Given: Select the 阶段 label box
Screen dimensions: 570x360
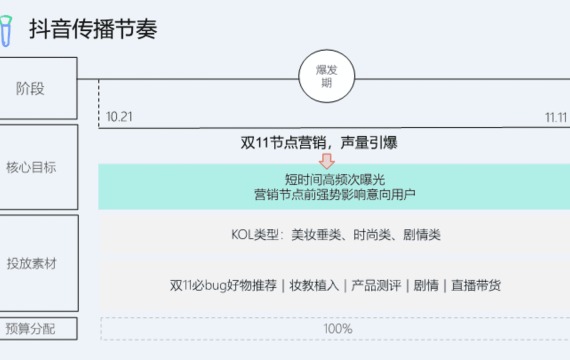Looking at the screenshot, I should click(x=38, y=88).
